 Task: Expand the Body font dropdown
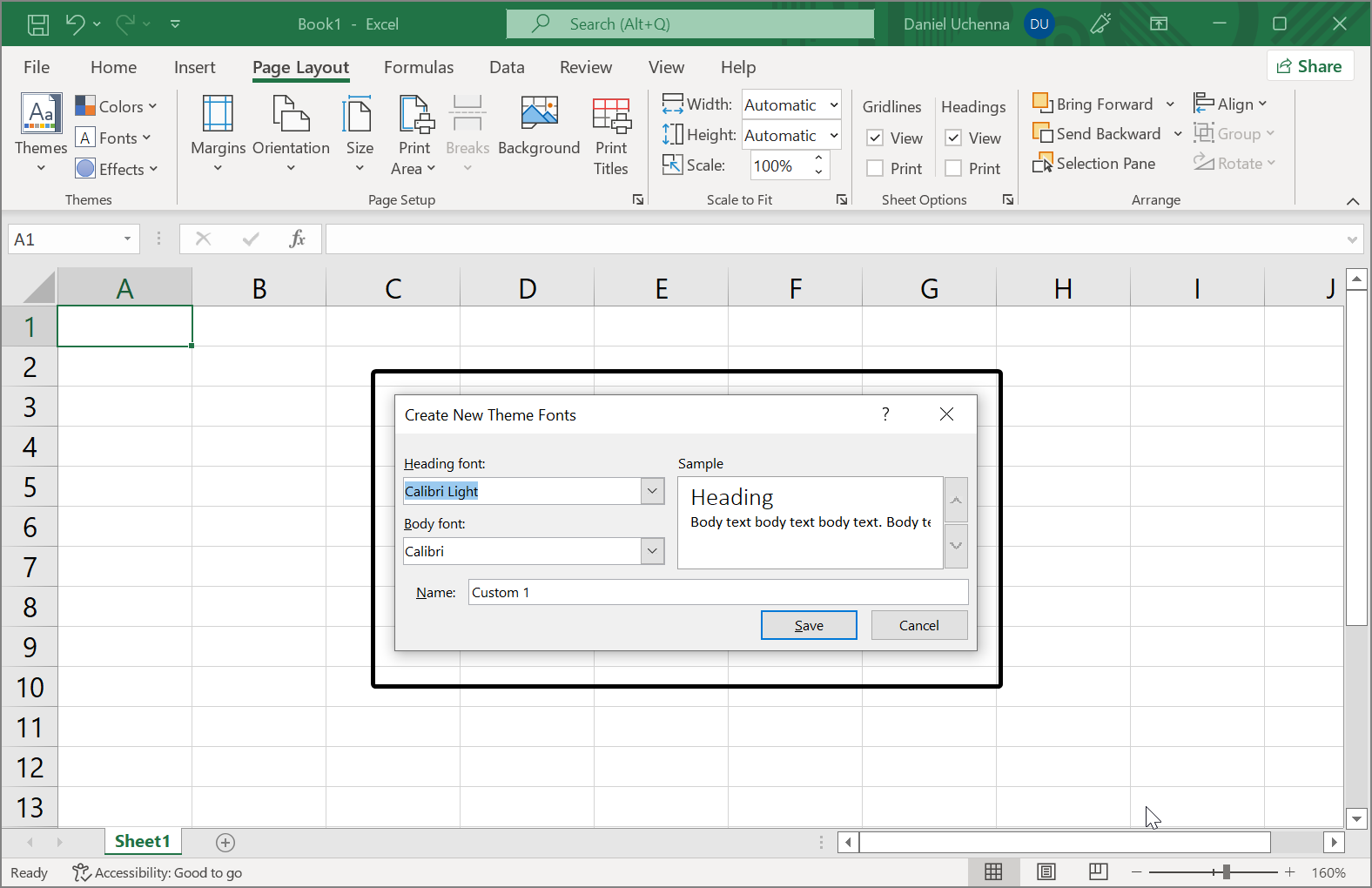click(x=652, y=551)
